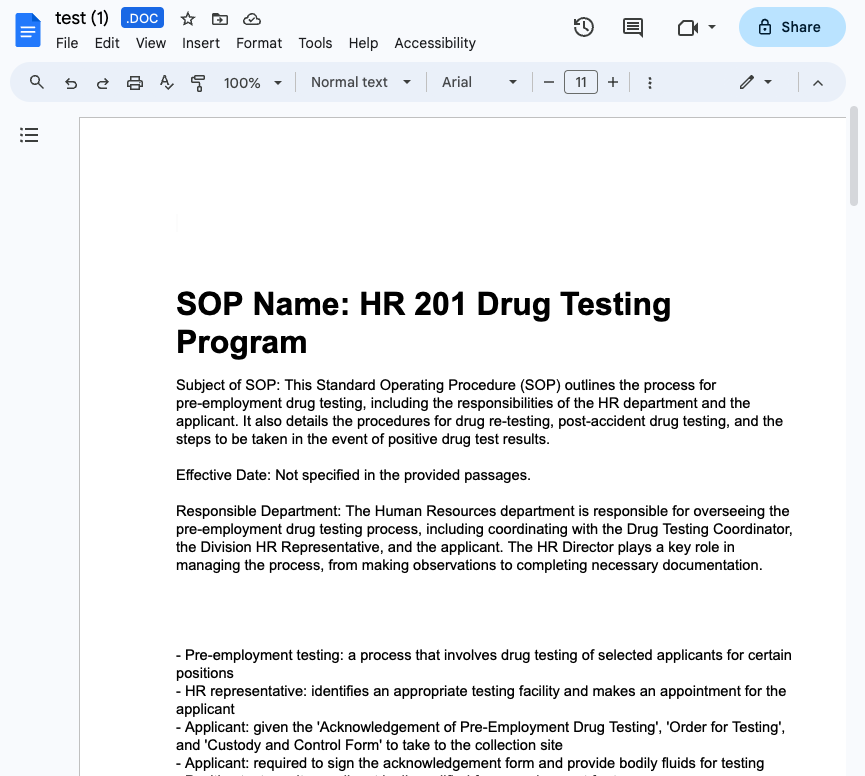
Task: Open the Google Docs home icon
Action: 28,30
